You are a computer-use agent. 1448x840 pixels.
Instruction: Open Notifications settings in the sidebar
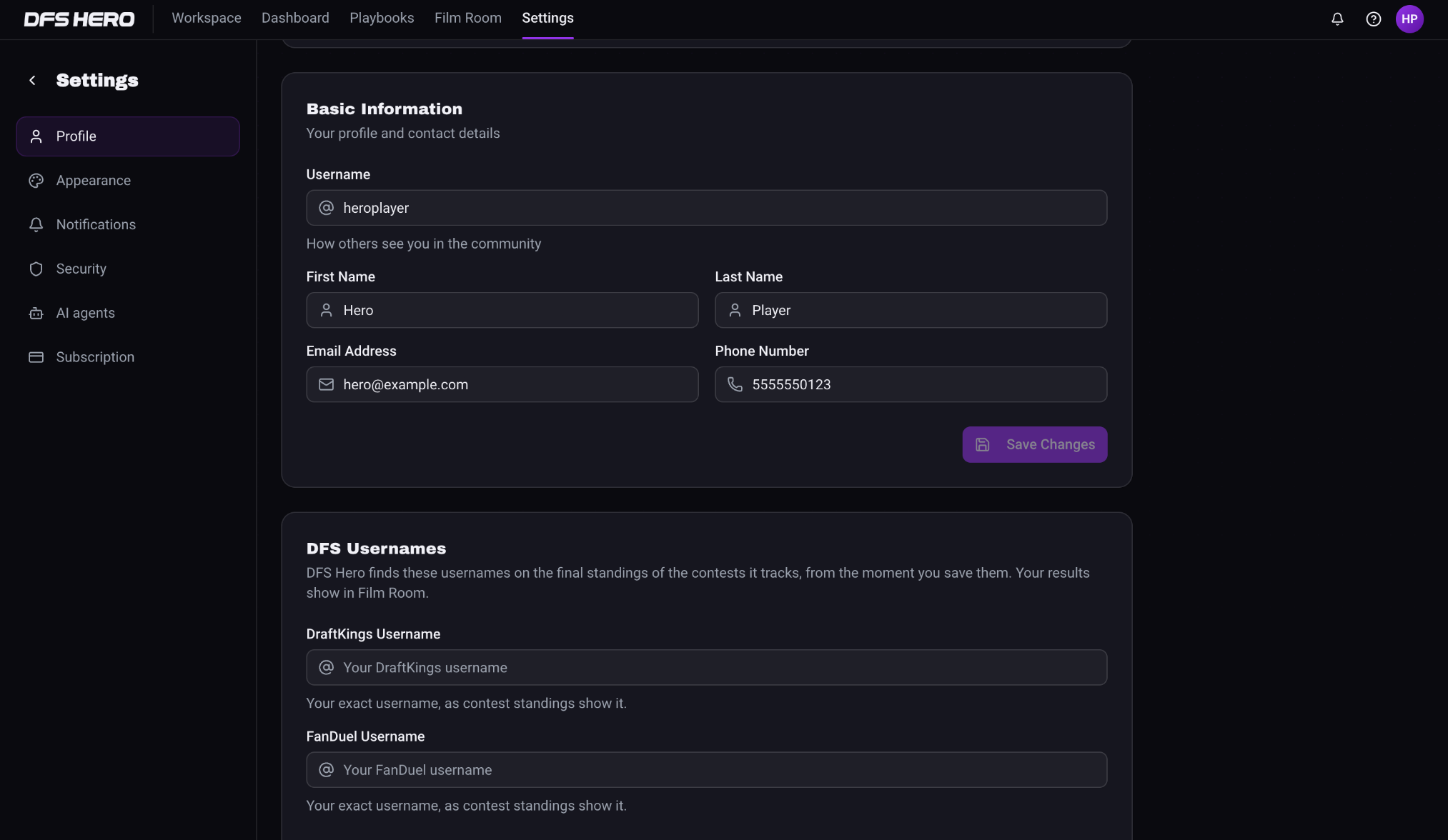(128, 225)
